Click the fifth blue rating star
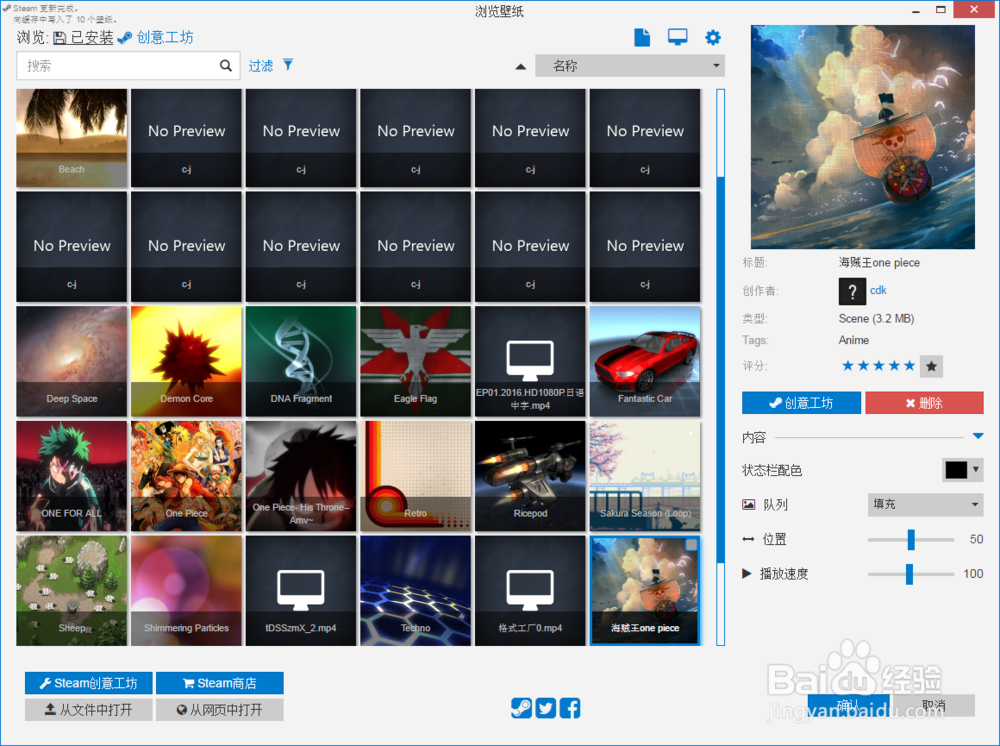Viewport: 1000px width, 746px height. 909,365
